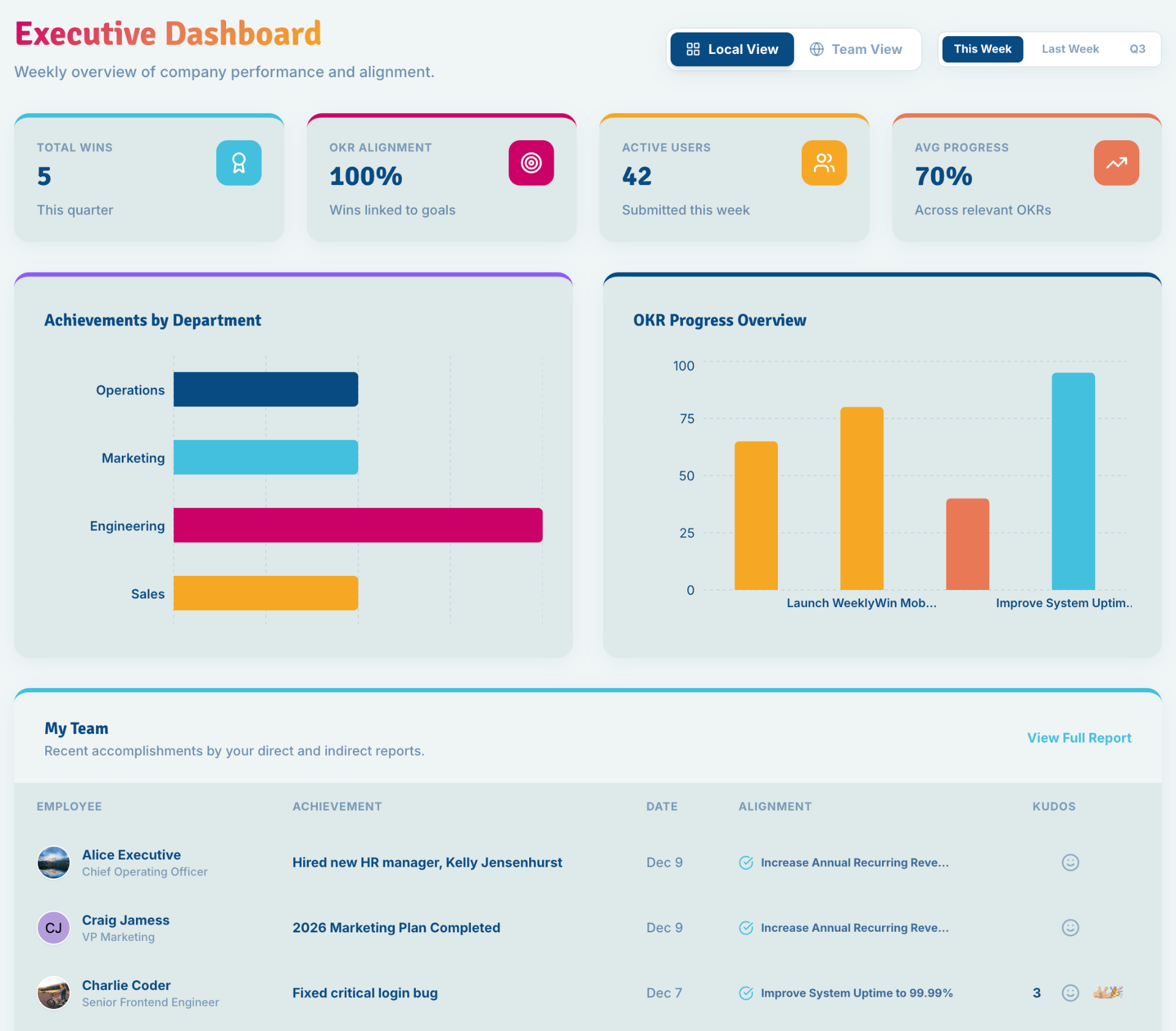This screenshot has width=1176, height=1031.
Task: Open achievement 'Hired new HR manager, Kelly Jensenhurst'
Action: tap(427, 863)
